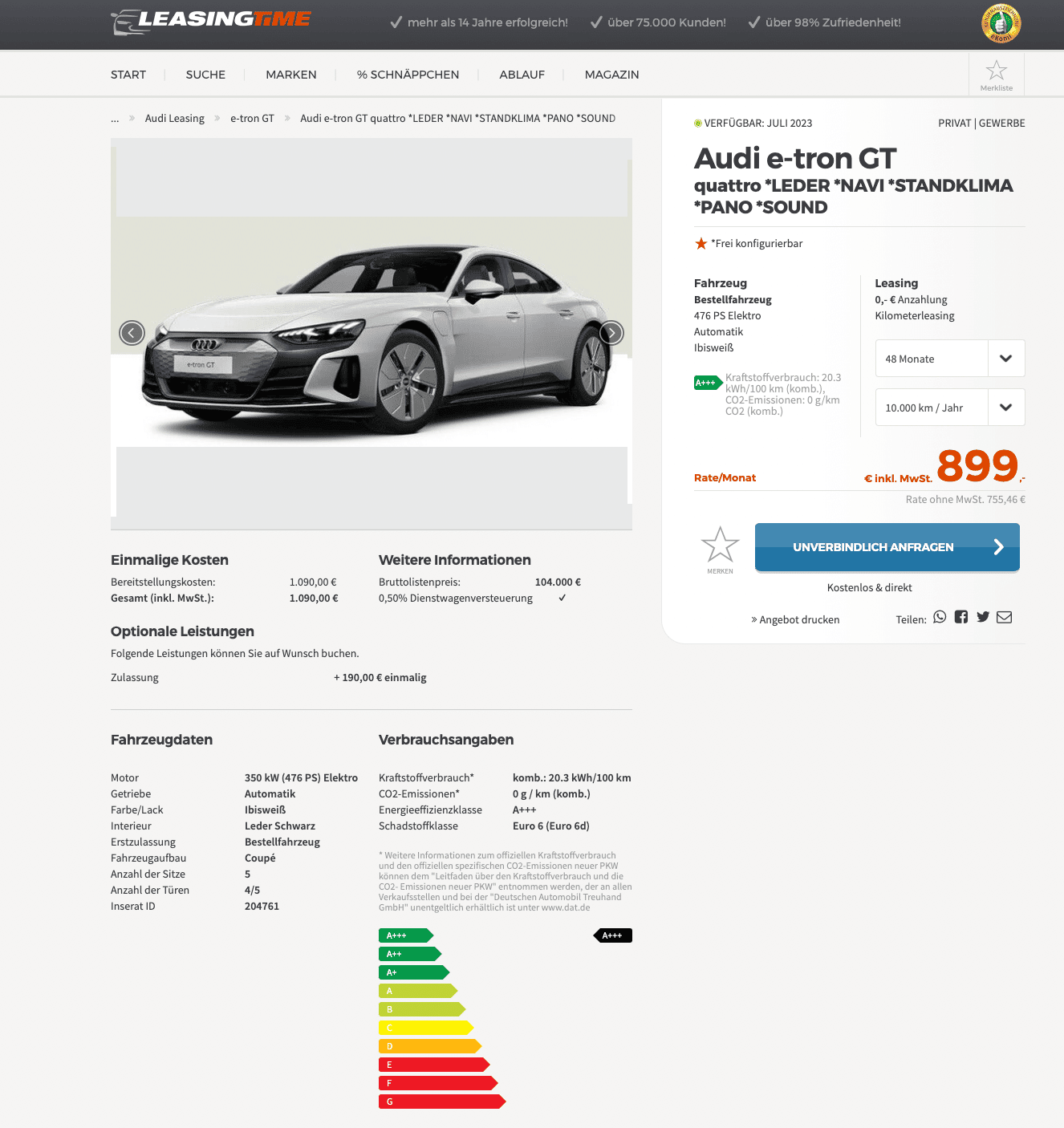This screenshot has height=1128, width=1064.
Task: Click the eKomi gold seal badge
Action: (1001, 23)
